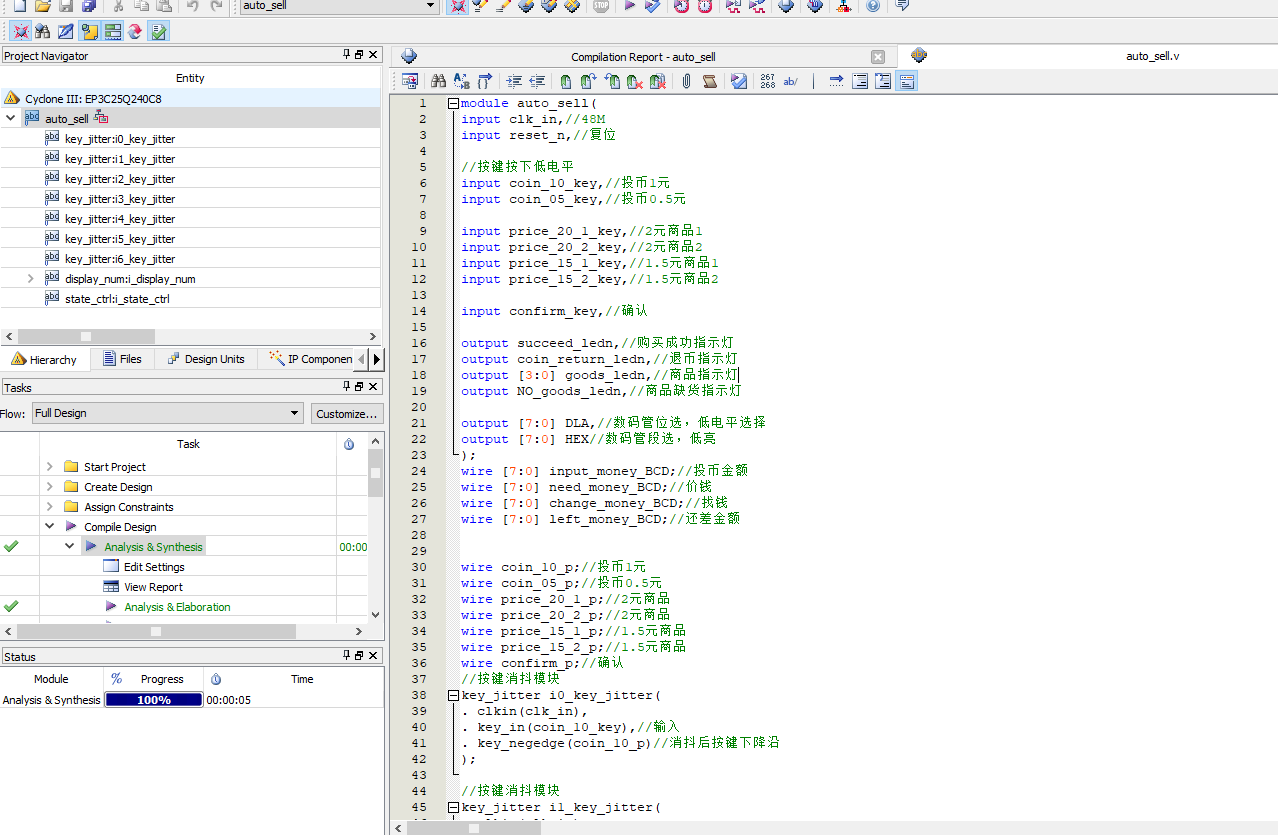Viewport: 1278px width, 835px height.
Task: Toggle the green-and-blue list window icon
Action: pyautogui.click(x=112, y=32)
